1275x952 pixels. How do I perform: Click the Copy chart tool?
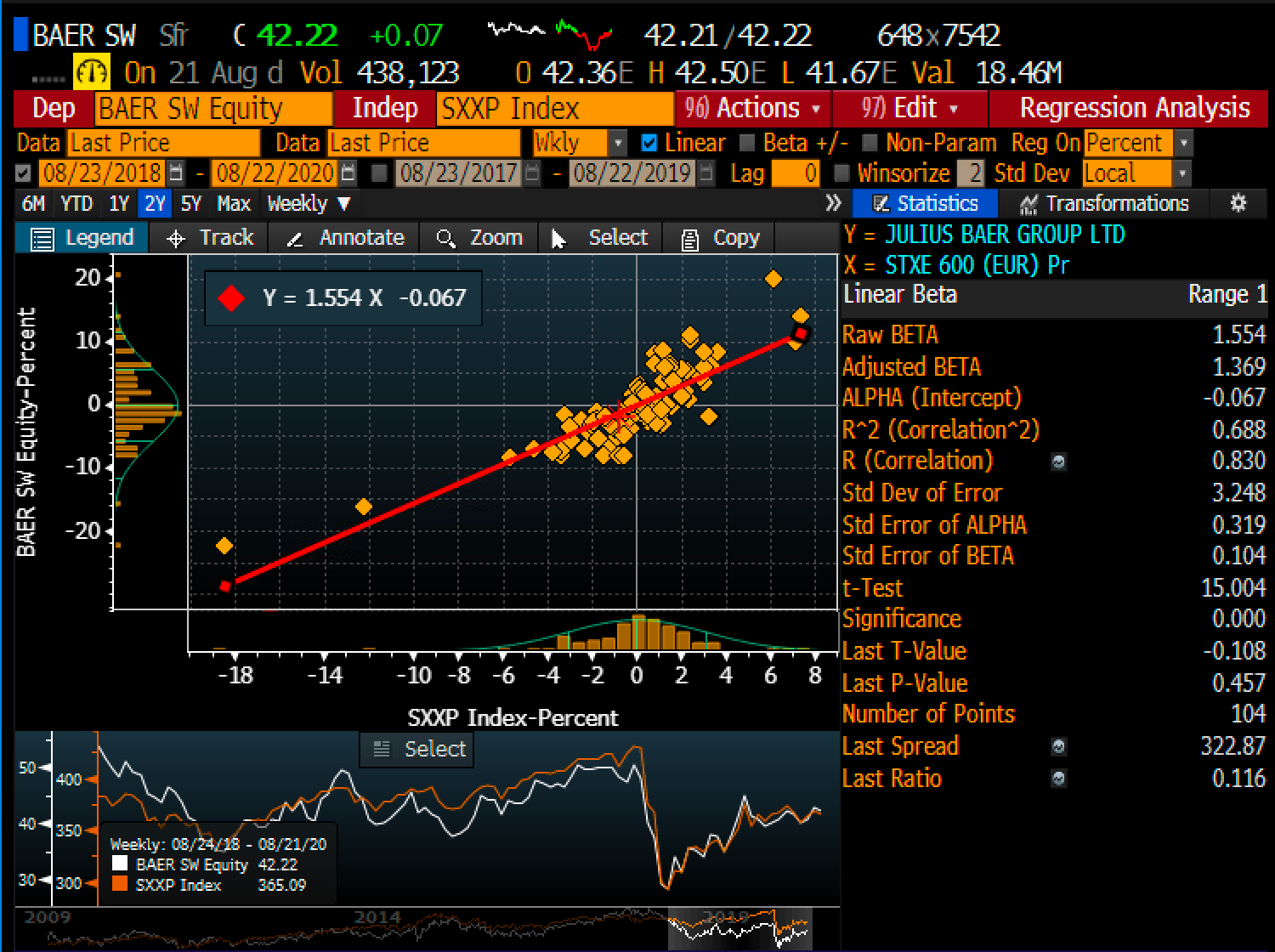(x=721, y=238)
